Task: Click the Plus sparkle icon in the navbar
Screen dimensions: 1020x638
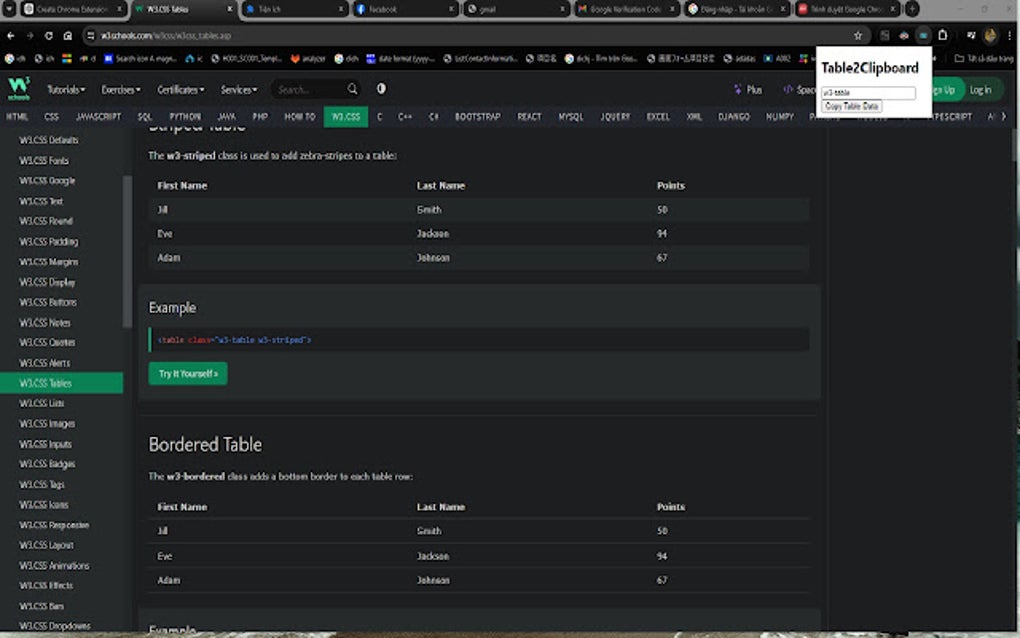Action: (737, 89)
